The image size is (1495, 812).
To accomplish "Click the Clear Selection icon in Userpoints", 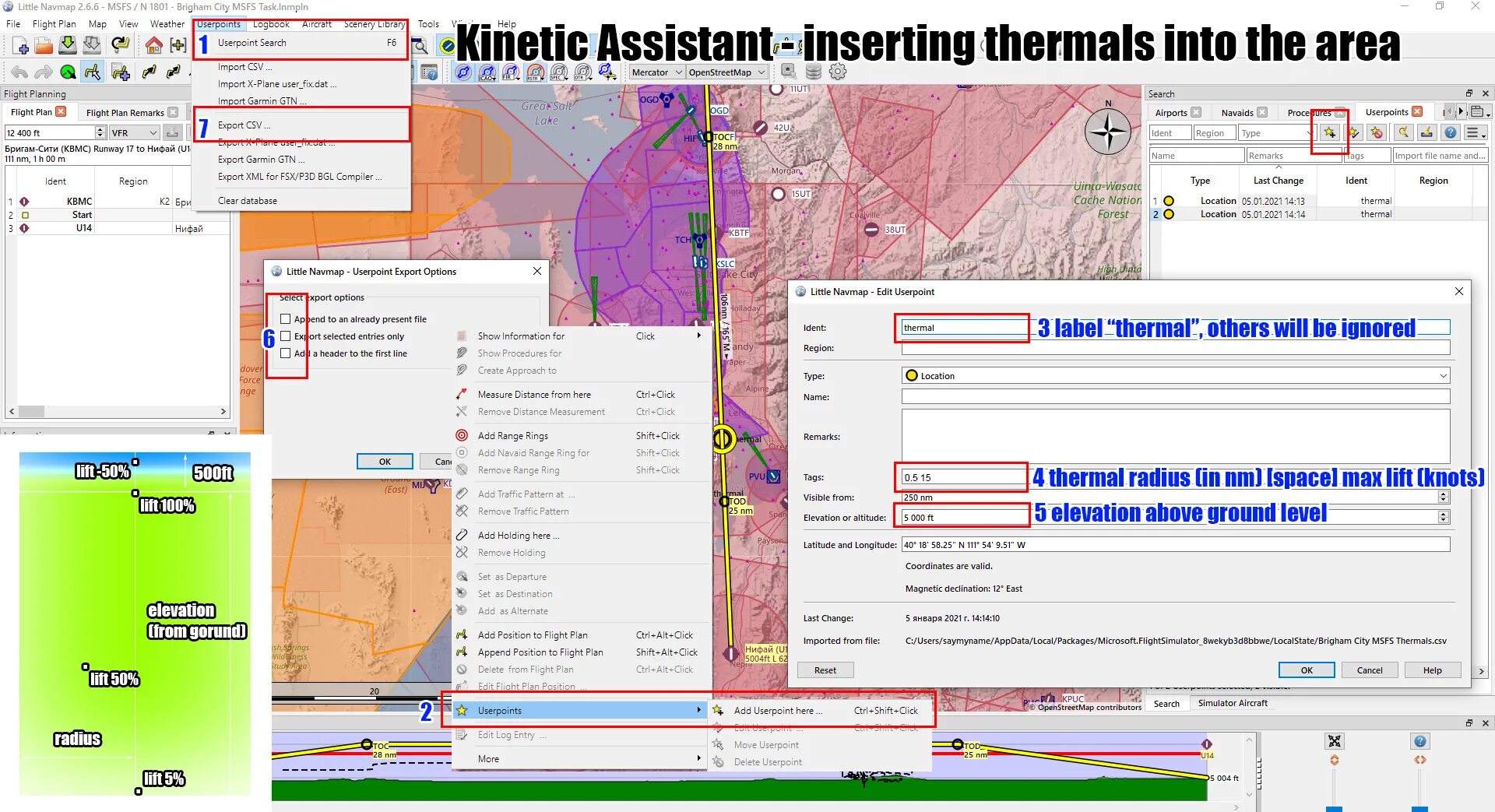I will (x=1426, y=132).
